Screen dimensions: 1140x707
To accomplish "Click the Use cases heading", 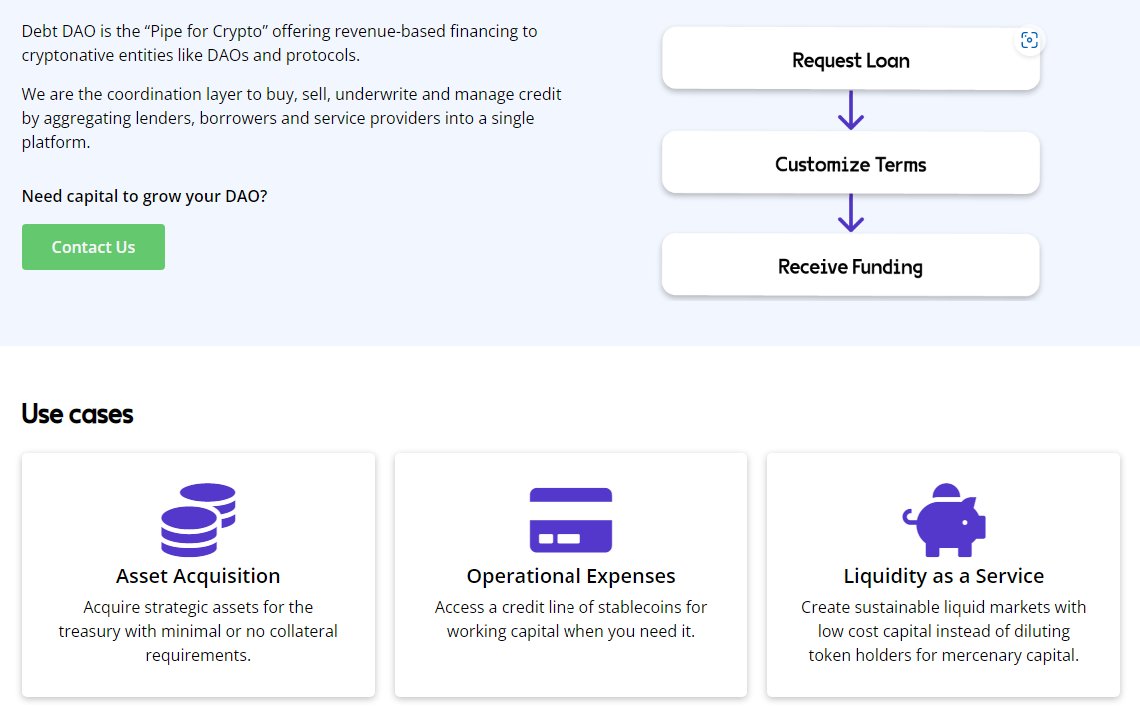I will 77,414.
